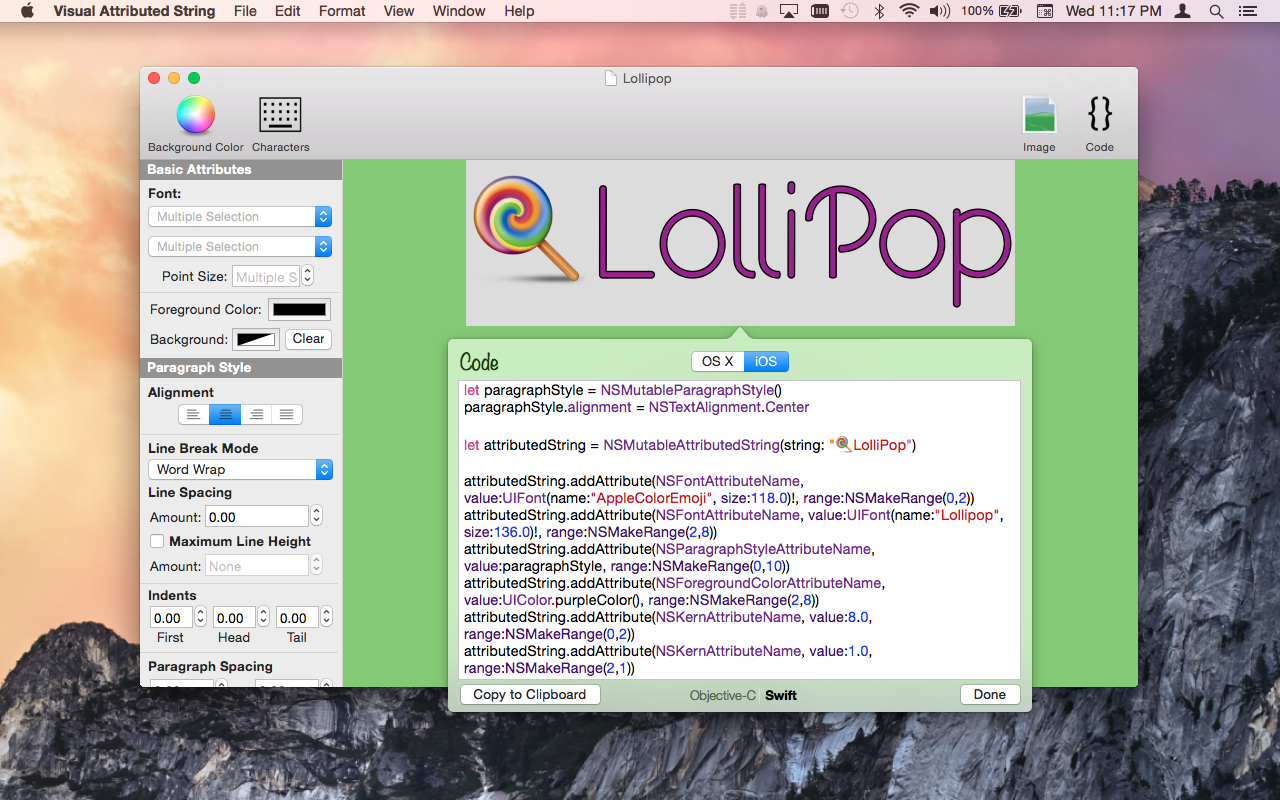Click the volume icon in menu bar
This screenshot has height=800, width=1280.
tap(939, 11)
